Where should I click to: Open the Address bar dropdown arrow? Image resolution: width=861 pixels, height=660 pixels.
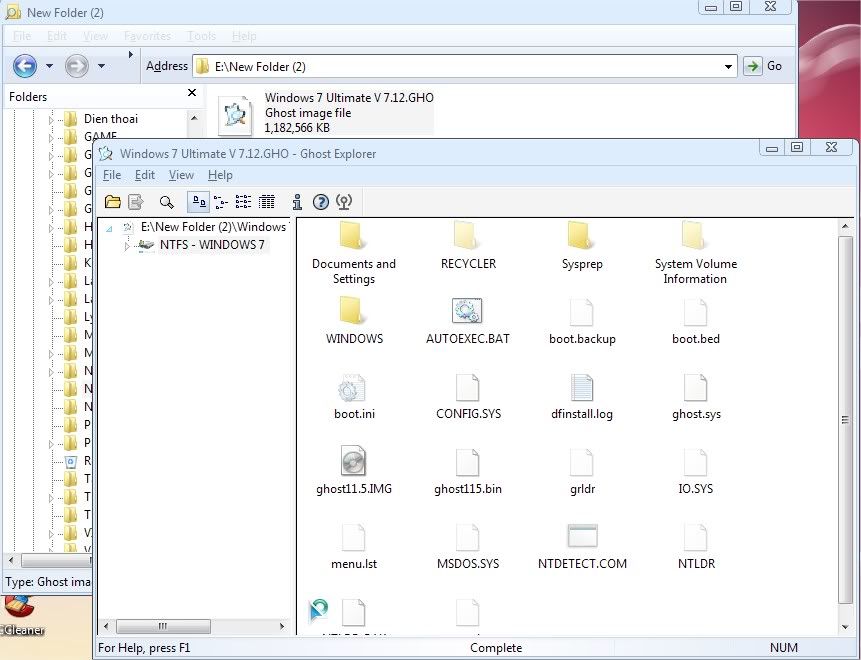[728, 66]
